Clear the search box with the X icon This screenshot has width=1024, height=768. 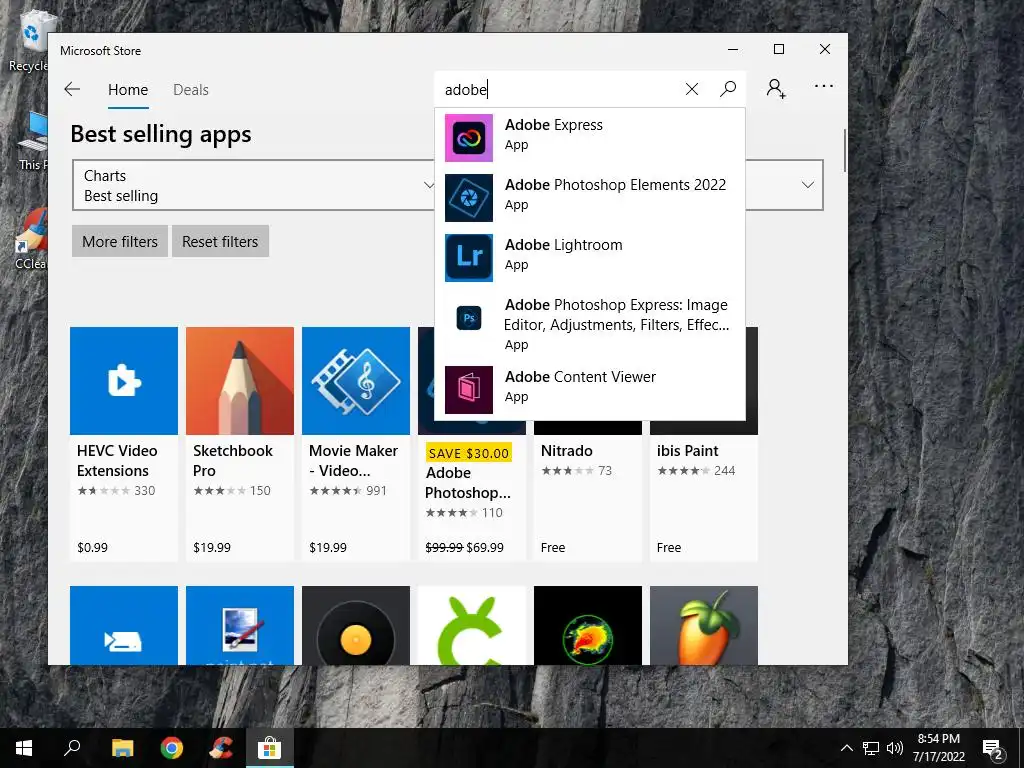coord(692,89)
